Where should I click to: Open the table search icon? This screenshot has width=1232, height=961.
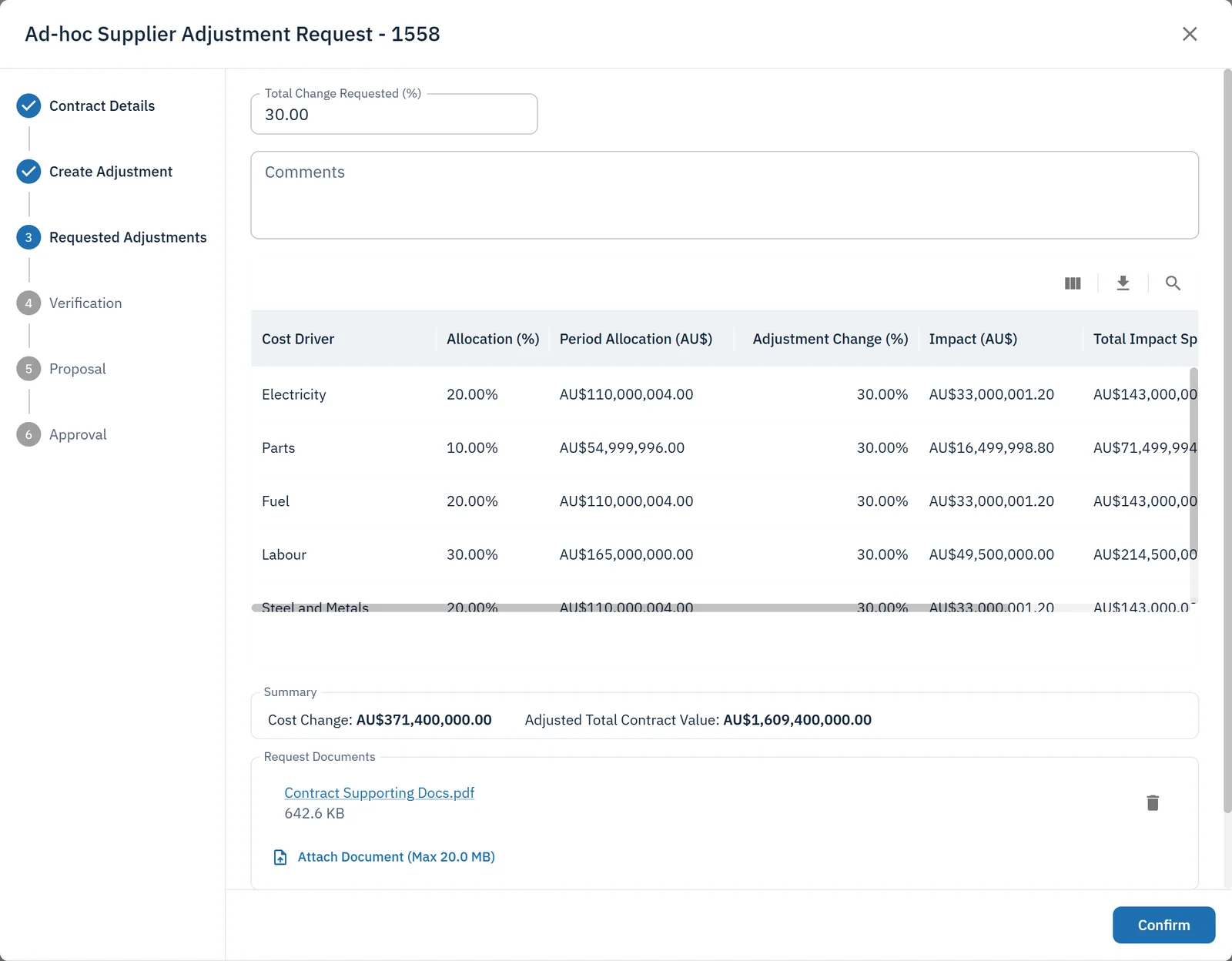(1173, 283)
